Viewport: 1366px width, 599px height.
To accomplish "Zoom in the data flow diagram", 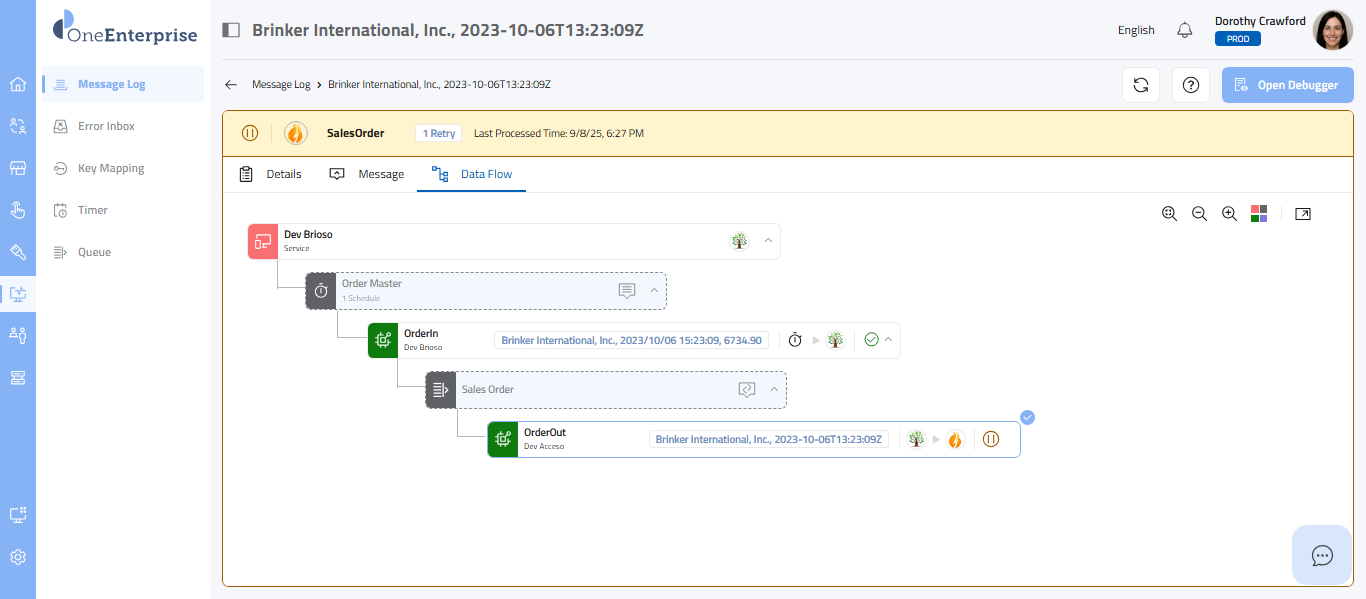I will 1230,214.
